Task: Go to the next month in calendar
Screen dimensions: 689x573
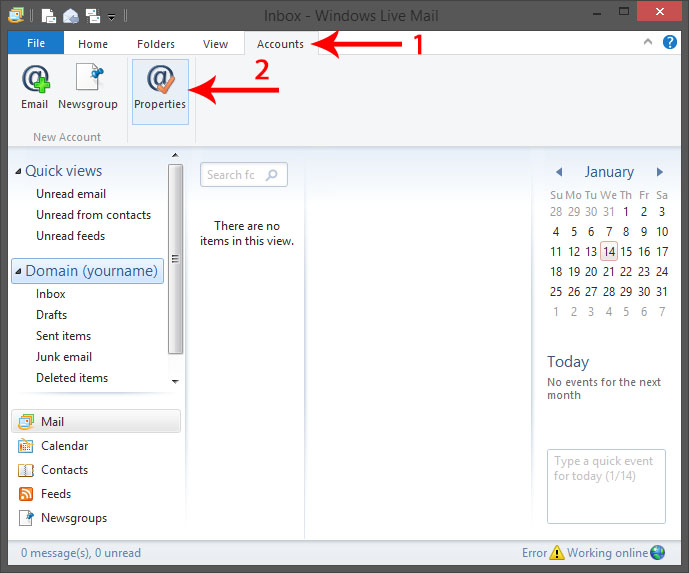Action: pyautogui.click(x=660, y=172)
